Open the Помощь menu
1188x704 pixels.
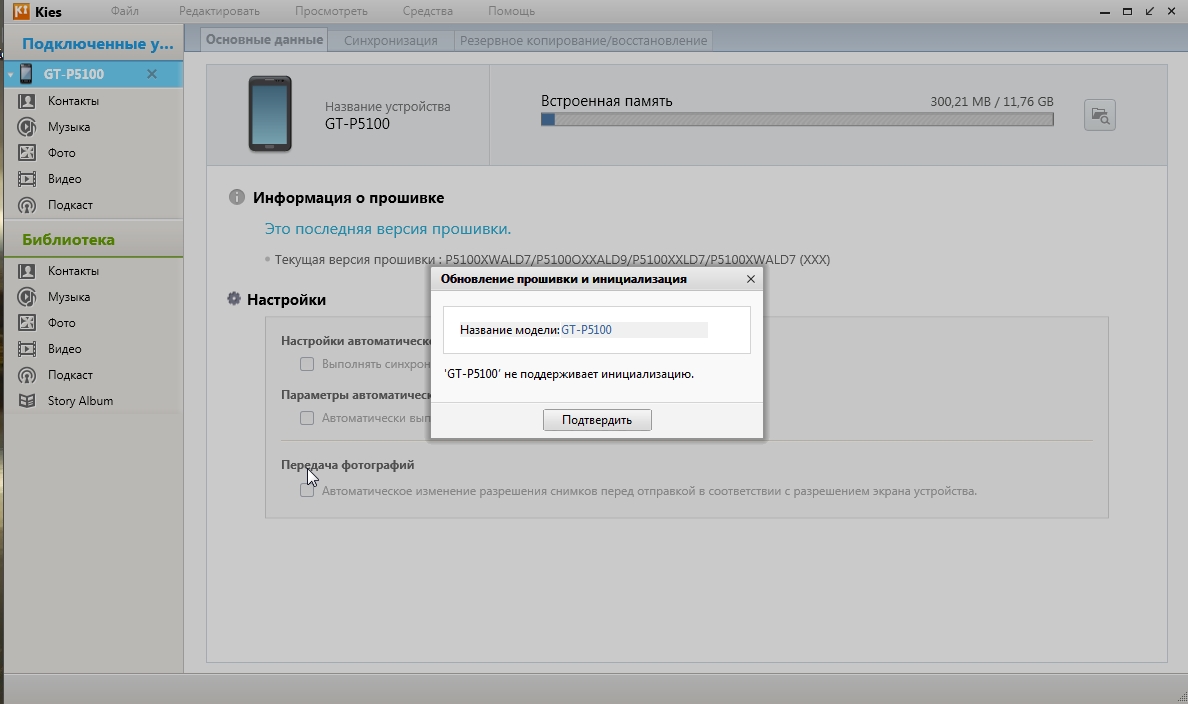511,11
